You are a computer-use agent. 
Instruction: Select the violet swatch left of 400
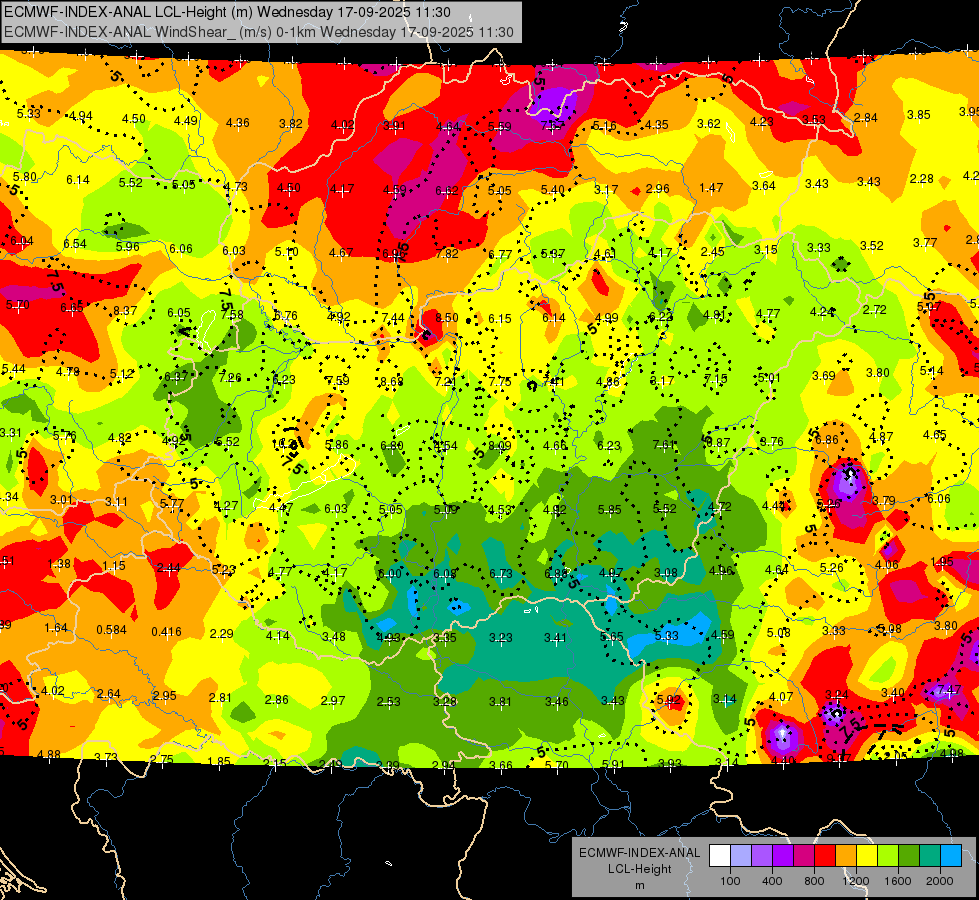762,856
